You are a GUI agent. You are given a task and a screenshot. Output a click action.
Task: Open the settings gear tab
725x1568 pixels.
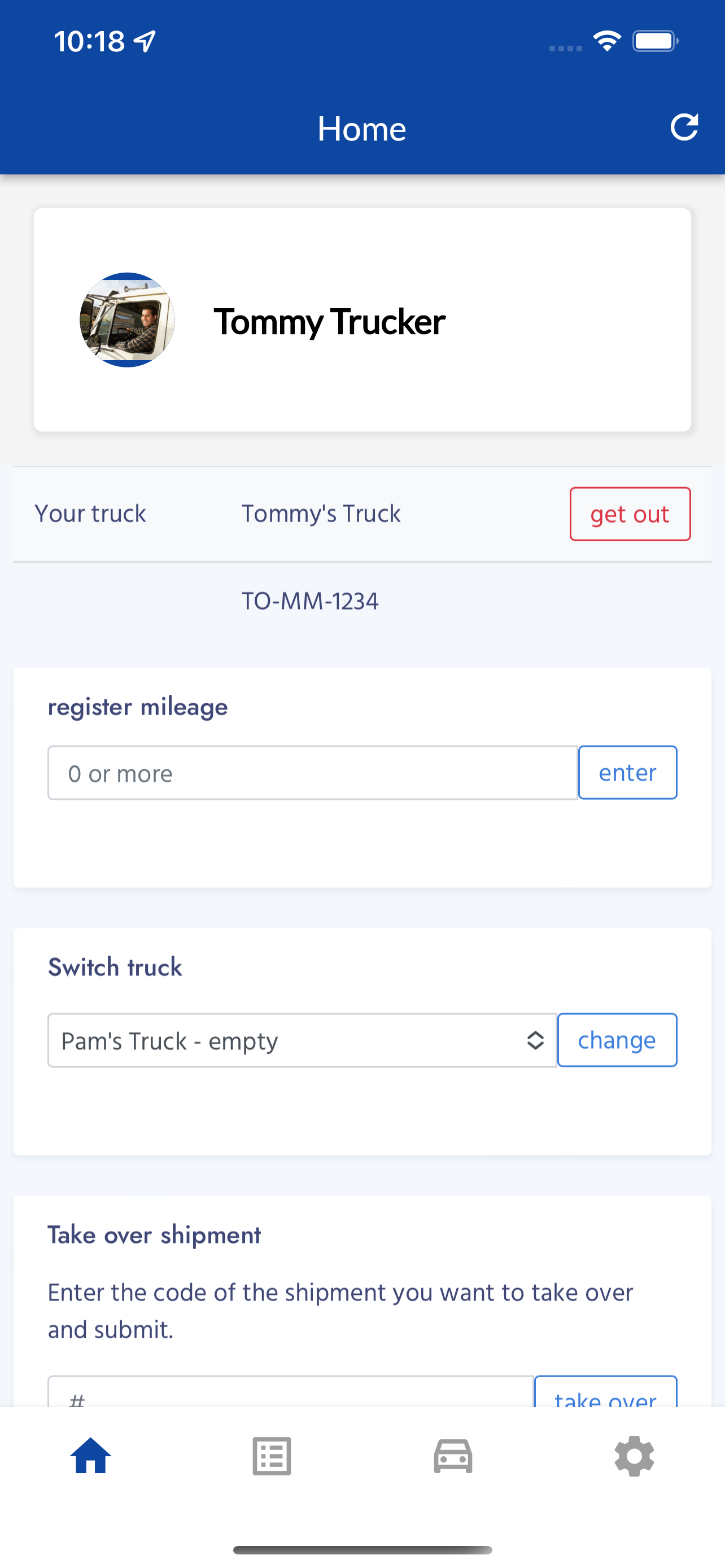(634, 1456)
